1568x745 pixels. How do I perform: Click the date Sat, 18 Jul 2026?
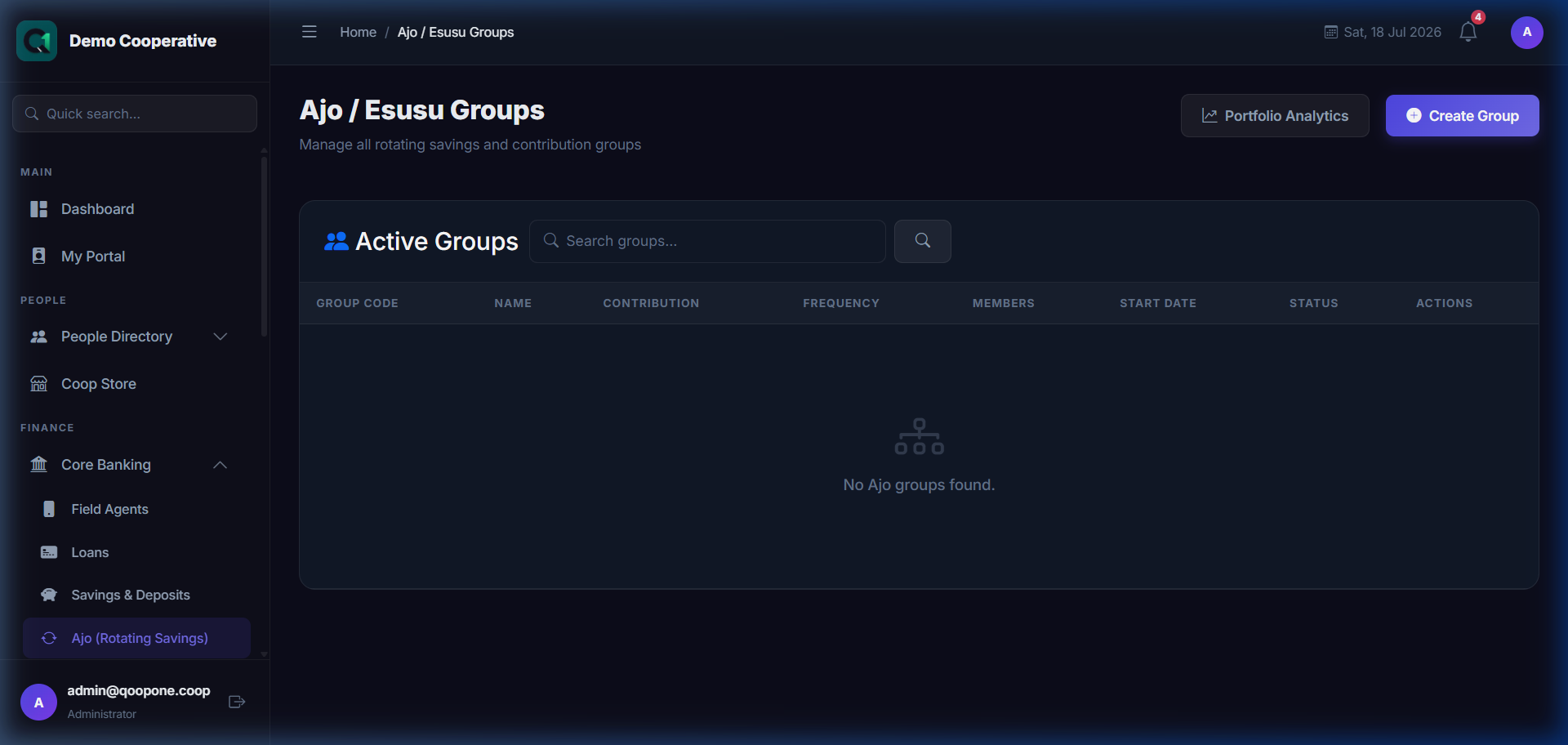(x=1392, y=32)
